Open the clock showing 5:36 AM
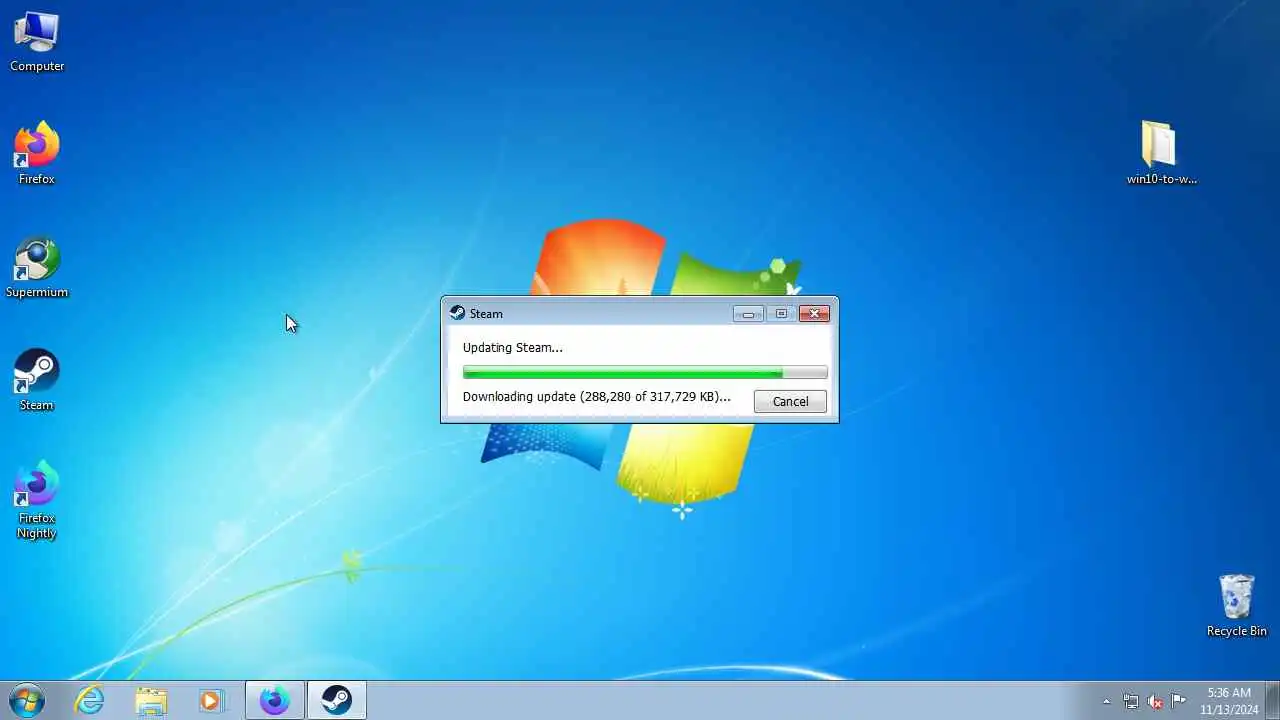The image size is (1280, 720). point(1229,701)
